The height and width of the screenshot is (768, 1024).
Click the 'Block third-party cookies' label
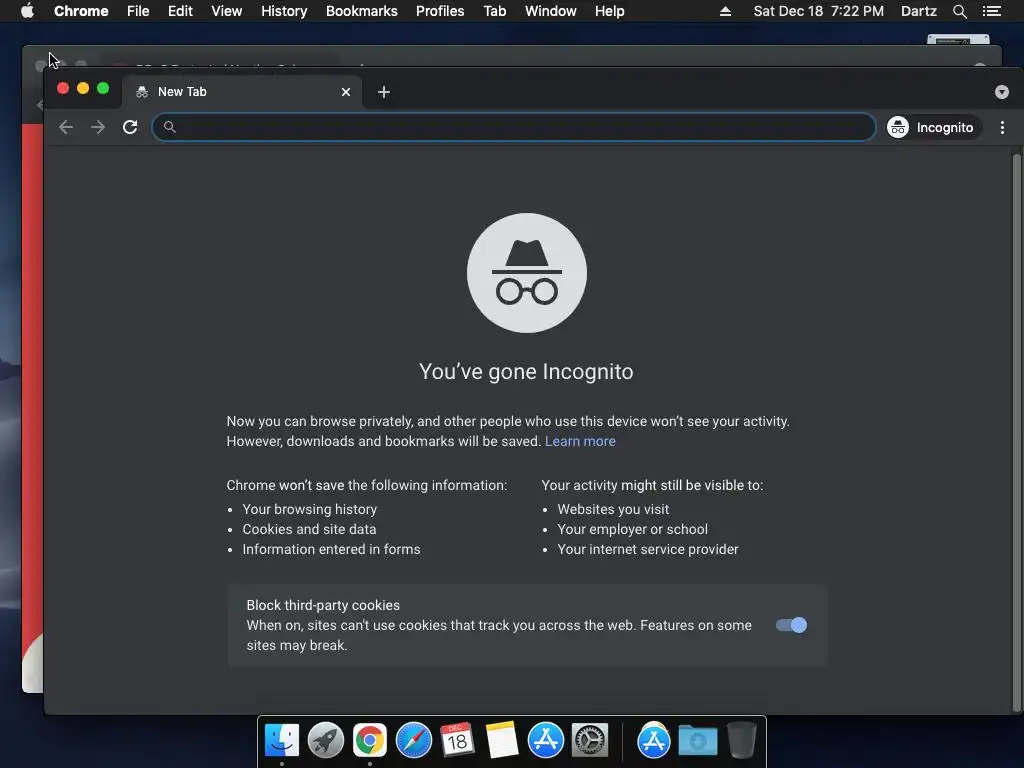(323, 605)
